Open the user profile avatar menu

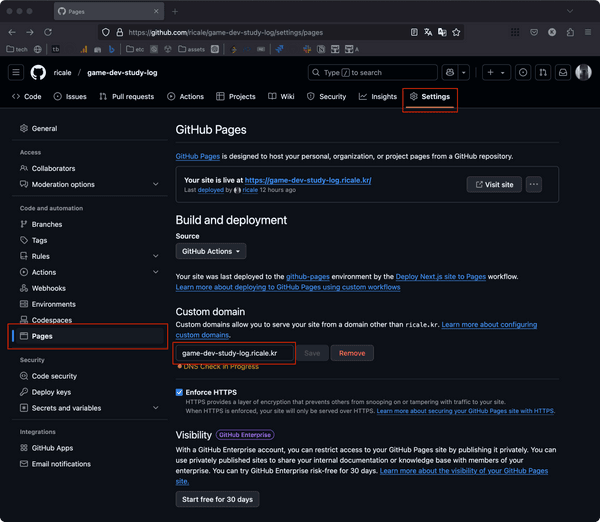click(x=584, y=72)
